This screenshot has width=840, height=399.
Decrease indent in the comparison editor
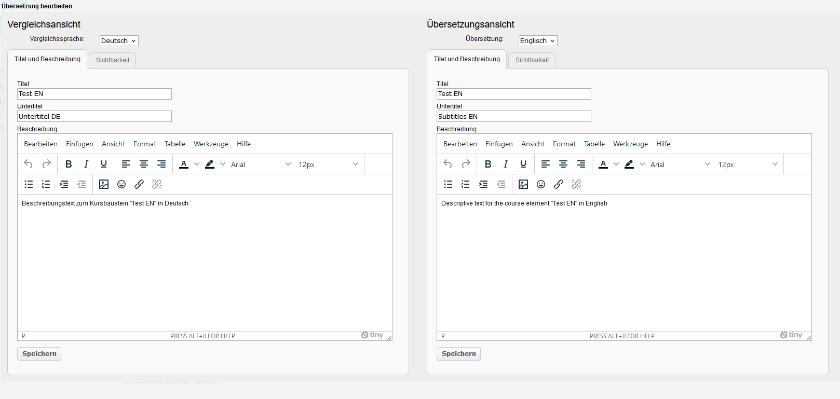[x=82, y=184]
